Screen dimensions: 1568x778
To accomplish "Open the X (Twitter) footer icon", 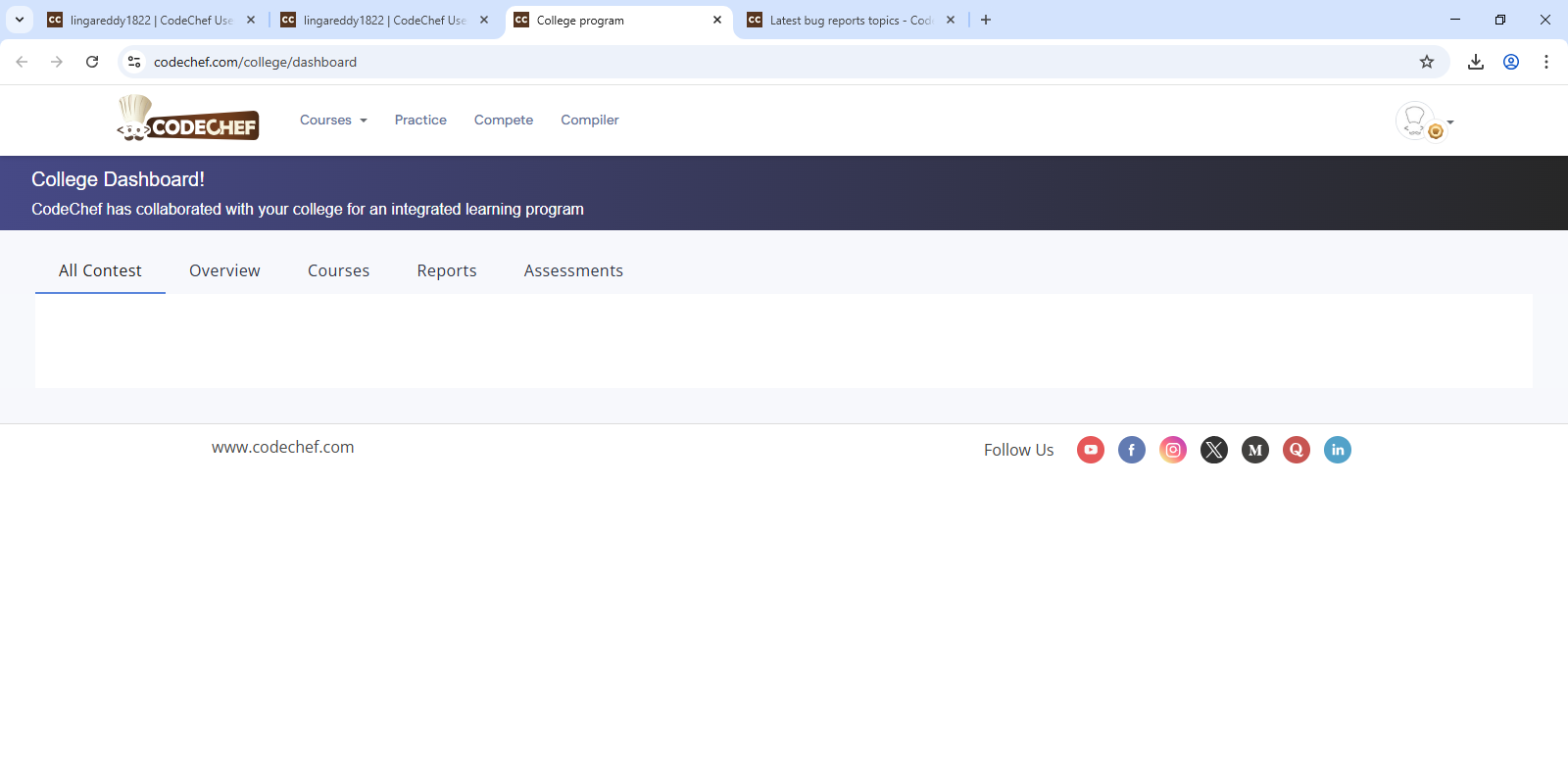I will tap(1214, 450).
